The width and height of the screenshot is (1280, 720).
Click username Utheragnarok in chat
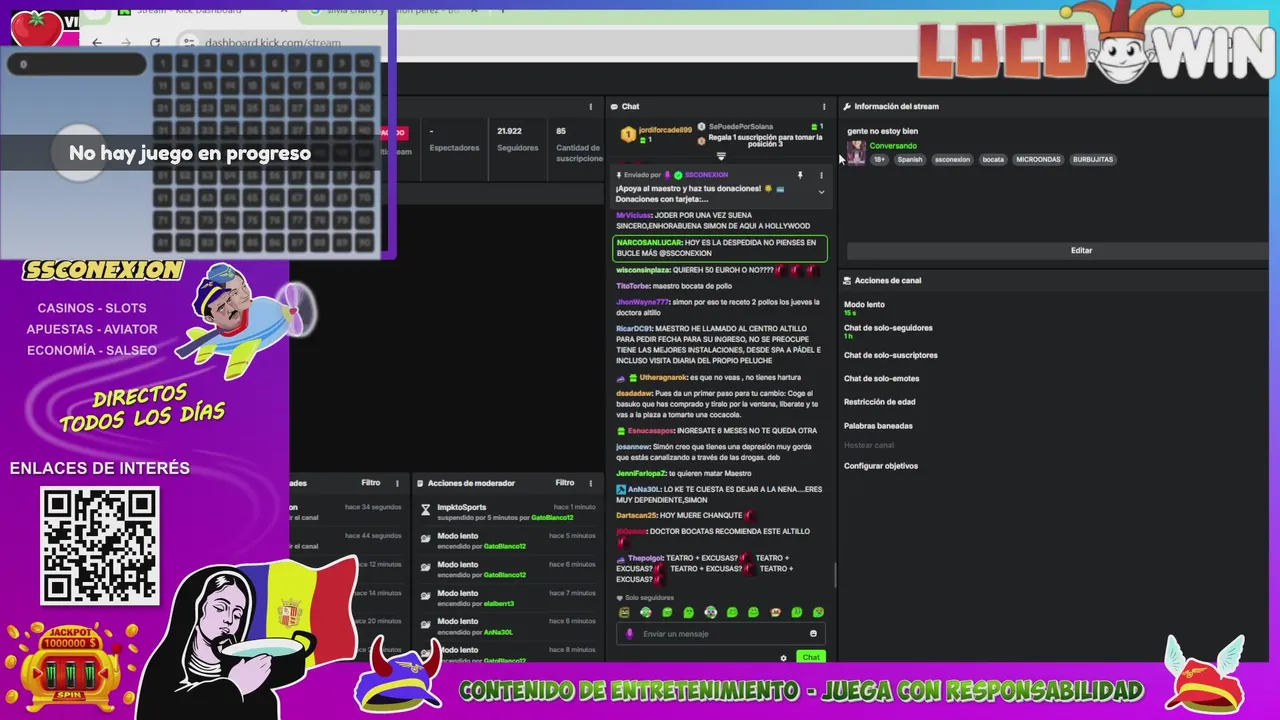[x=663, y=377]
